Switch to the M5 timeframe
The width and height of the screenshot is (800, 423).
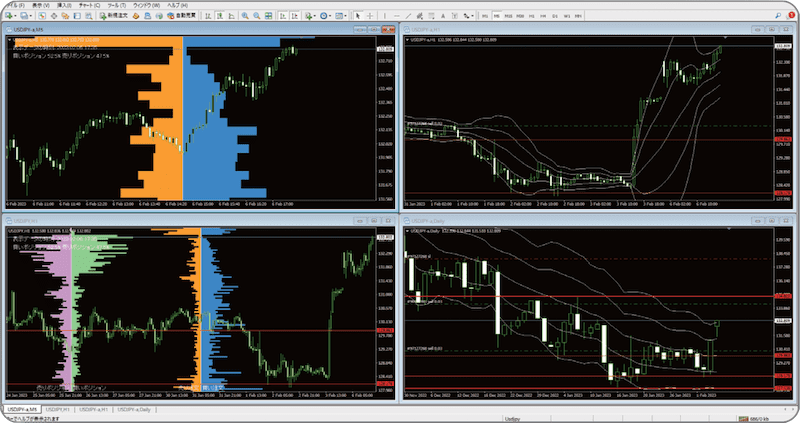click(x=497, y=17)
